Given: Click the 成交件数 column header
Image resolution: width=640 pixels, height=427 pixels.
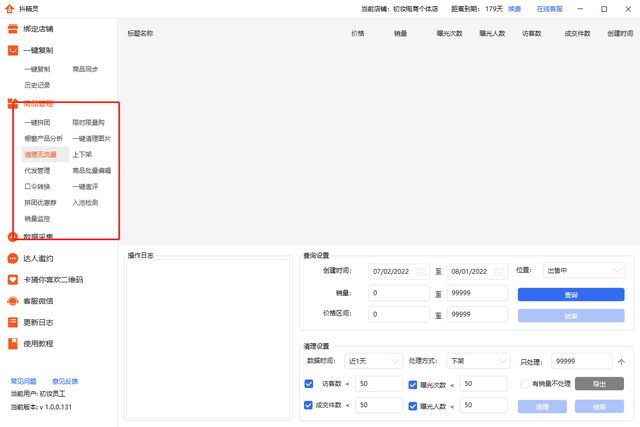Looking at the screenshot, I should (577, 33).
